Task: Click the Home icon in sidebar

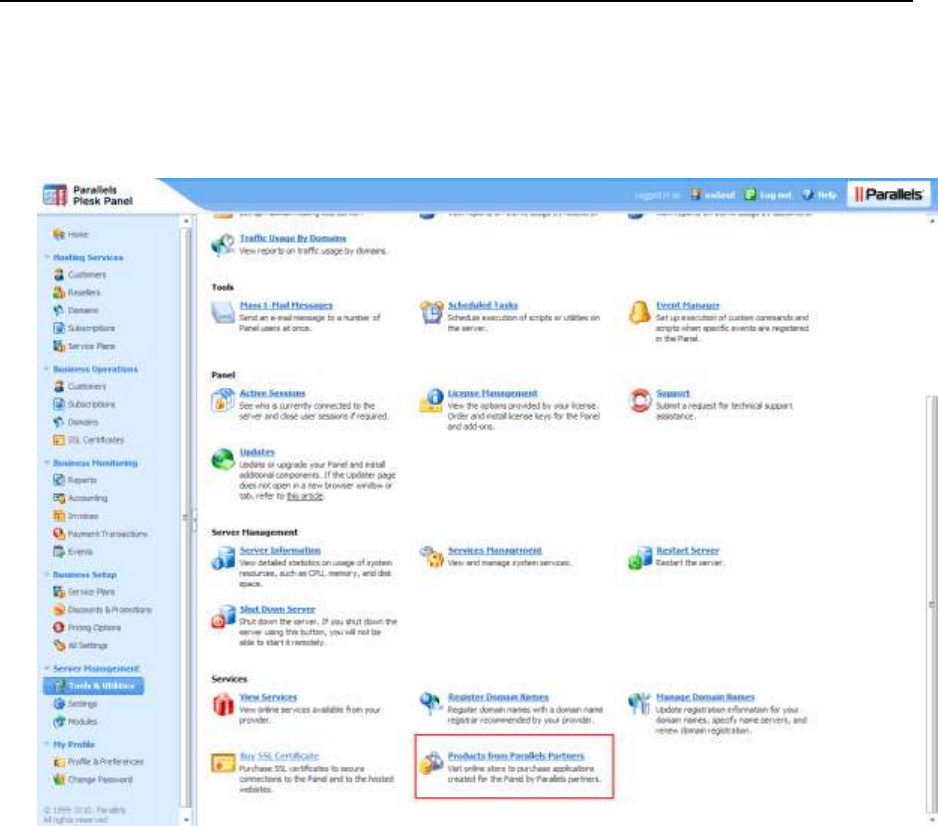Action: coord(58,234)
